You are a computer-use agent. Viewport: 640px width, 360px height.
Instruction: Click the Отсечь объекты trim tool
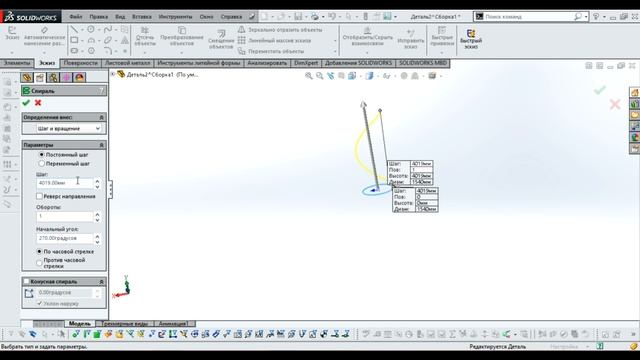[145, 37]
